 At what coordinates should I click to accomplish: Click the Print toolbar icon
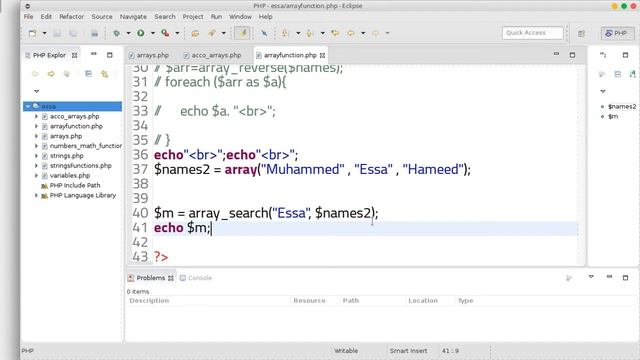94,33
